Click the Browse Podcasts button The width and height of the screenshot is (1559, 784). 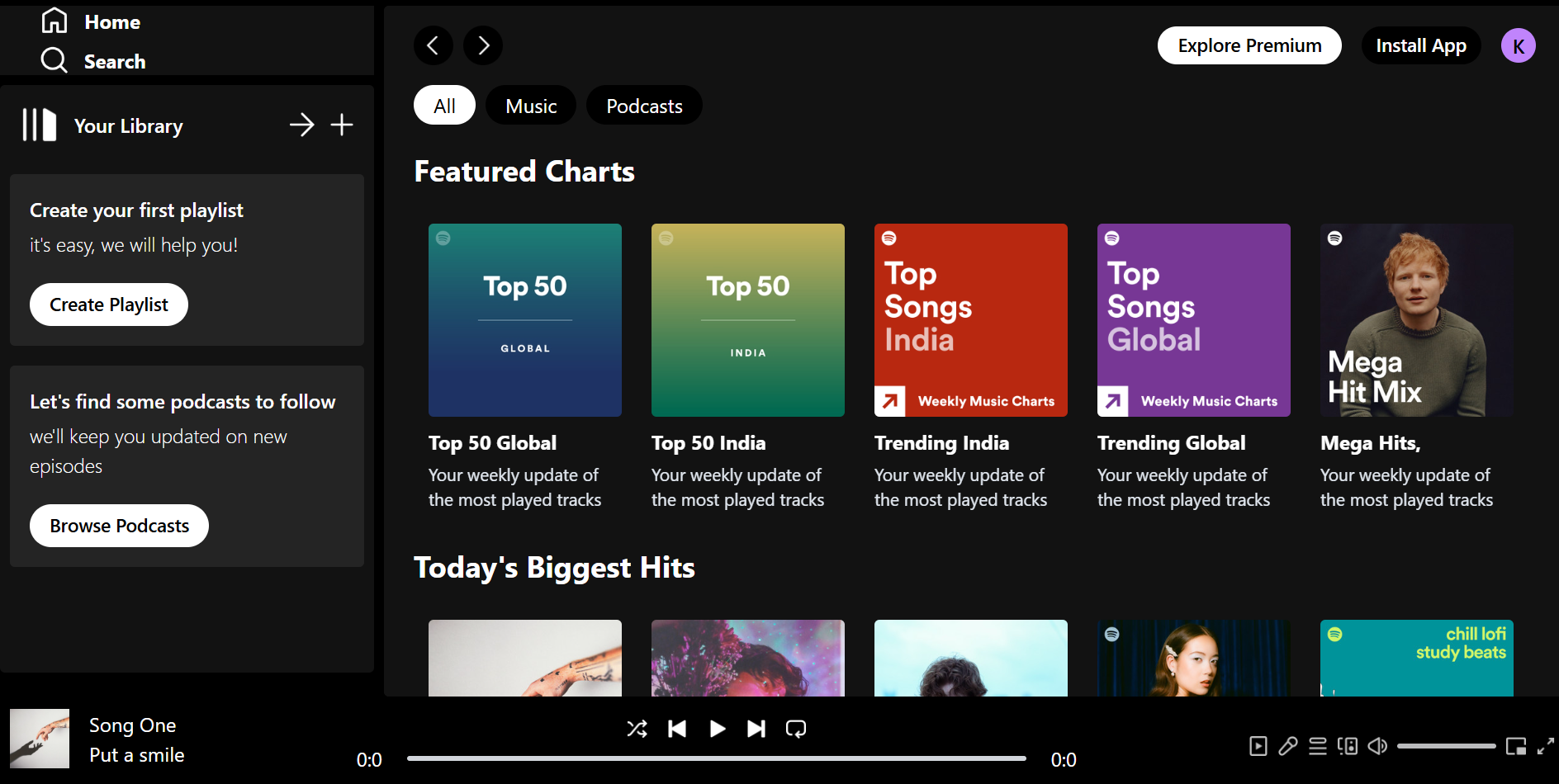[119, 526]
